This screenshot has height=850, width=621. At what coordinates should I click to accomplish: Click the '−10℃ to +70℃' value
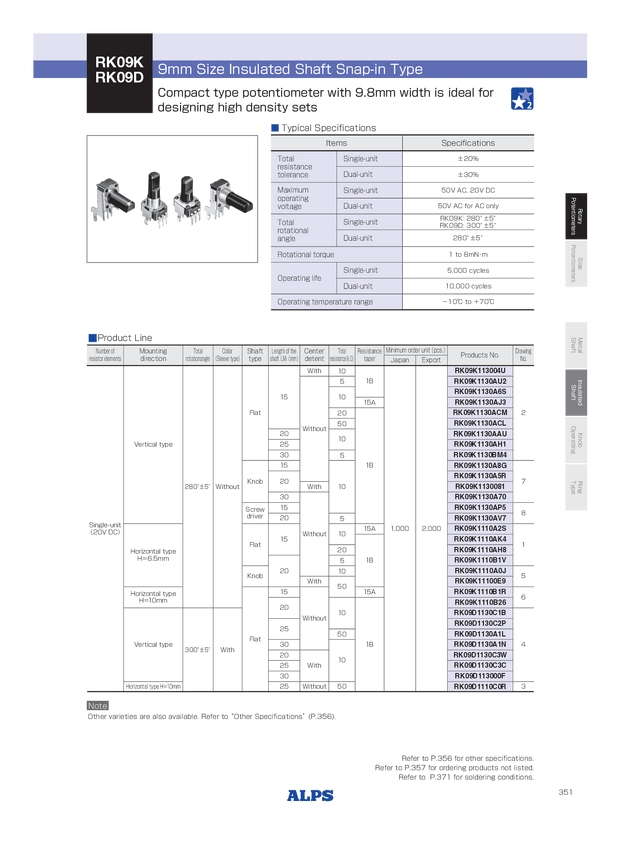coord(468,302)
